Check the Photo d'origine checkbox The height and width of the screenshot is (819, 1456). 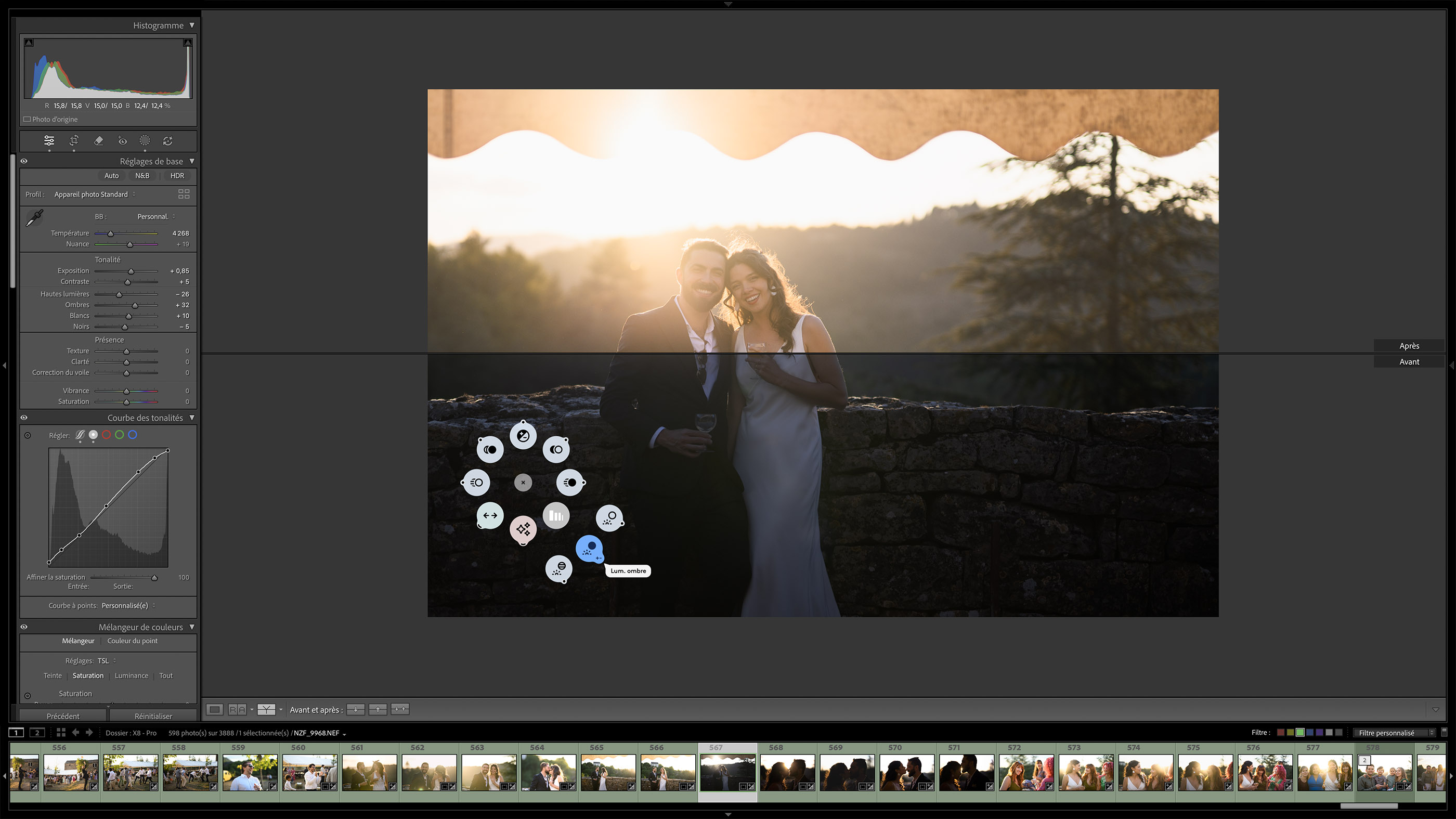coord(27,119)
